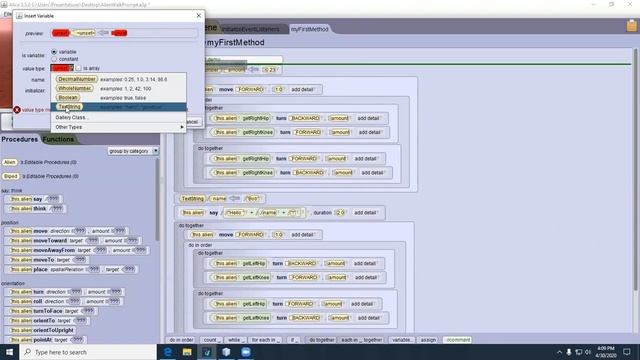Select the this alien turnToFace procedure
The height and width of the screenshot is (360, 640).
point(51,311)
